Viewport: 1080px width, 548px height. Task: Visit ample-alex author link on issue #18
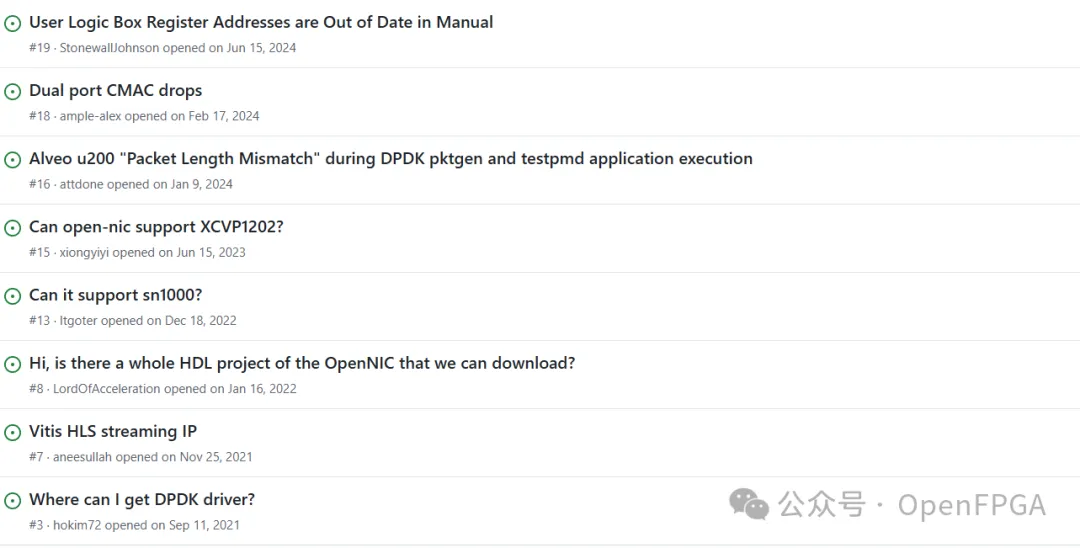[90, 116]
